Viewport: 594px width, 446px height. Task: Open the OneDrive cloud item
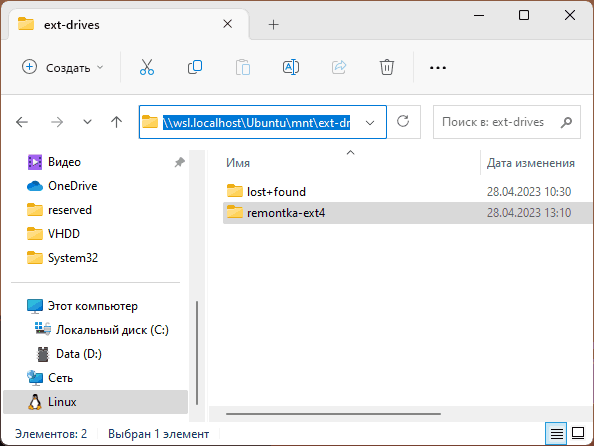[62, 186]
